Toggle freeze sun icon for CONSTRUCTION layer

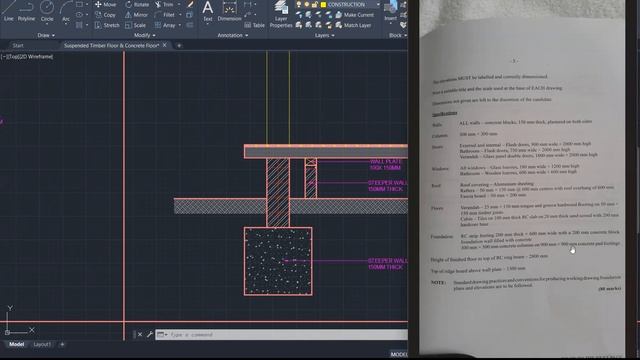307,4
